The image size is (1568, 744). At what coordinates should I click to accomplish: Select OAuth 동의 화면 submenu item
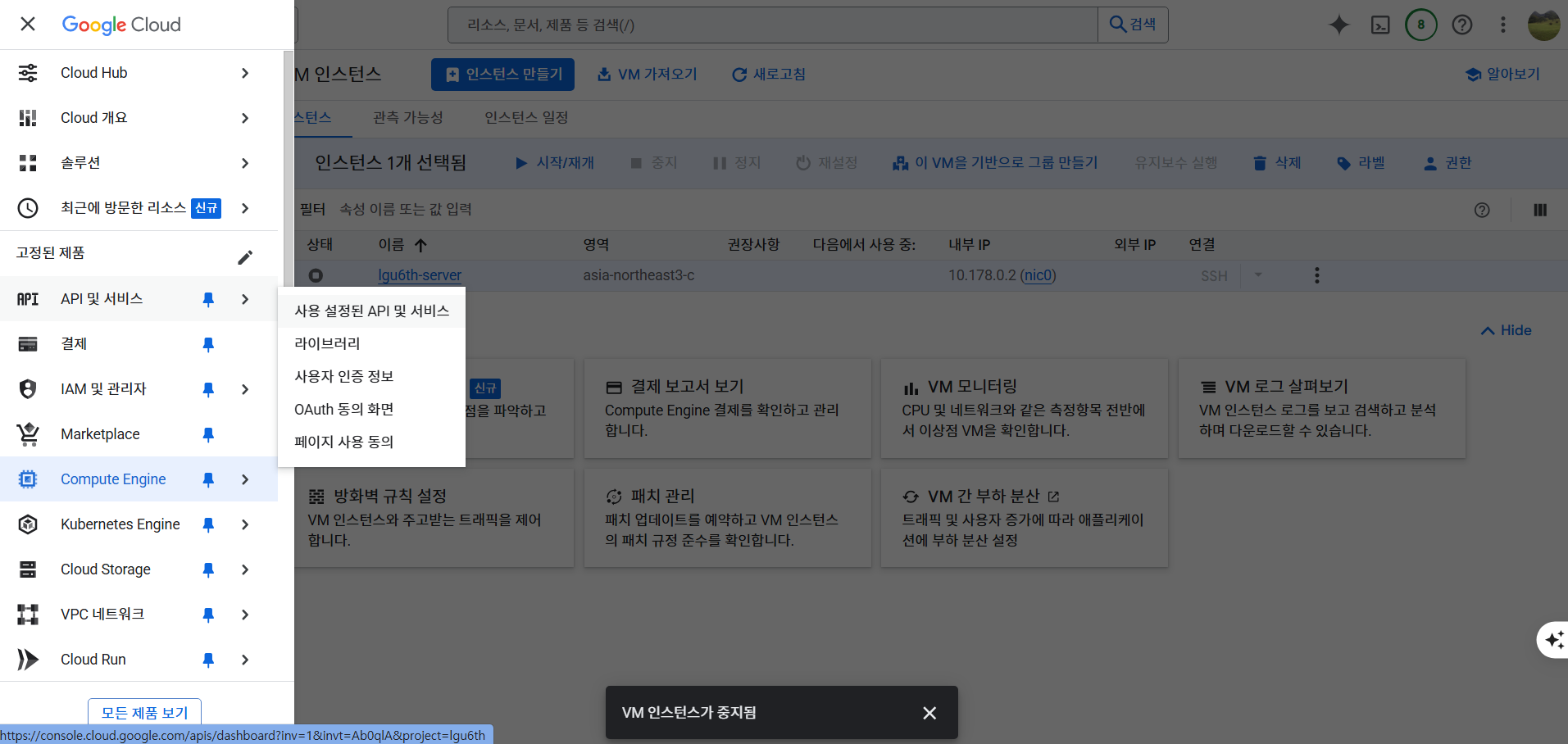point(371,410)
